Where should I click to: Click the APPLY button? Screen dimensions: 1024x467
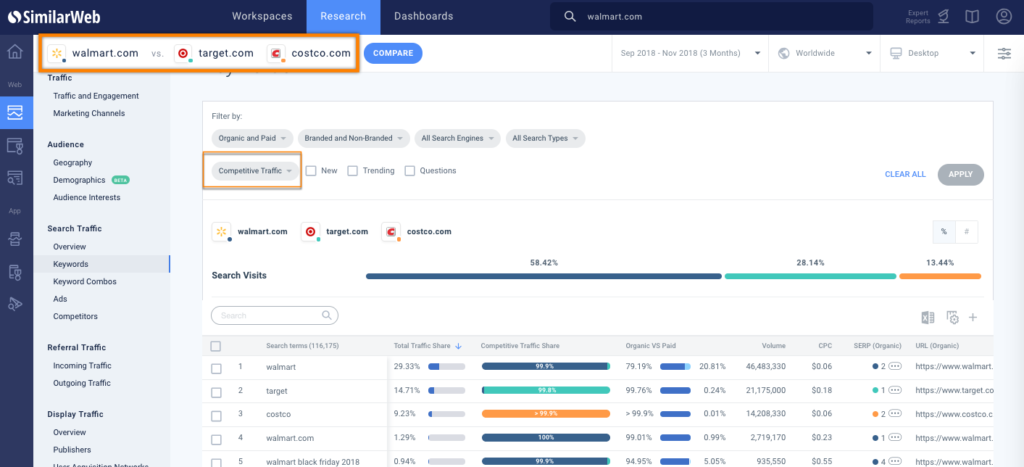tap(961, 174)
